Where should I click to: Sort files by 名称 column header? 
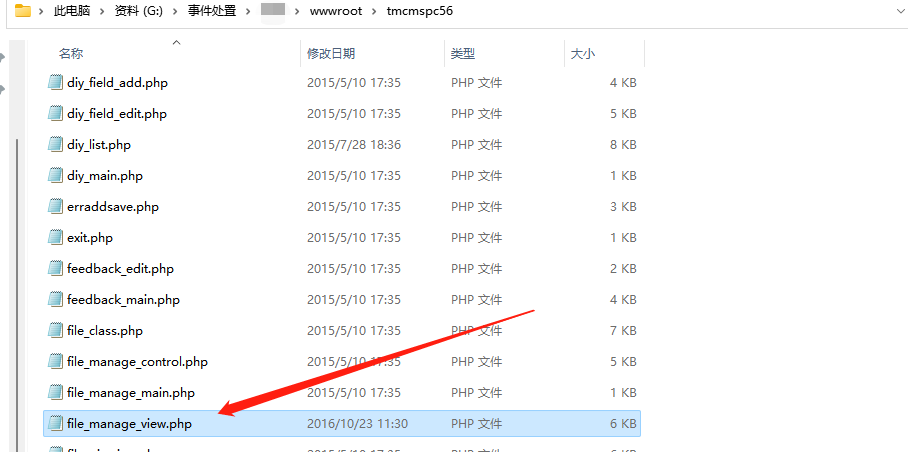tap(71, 53)
